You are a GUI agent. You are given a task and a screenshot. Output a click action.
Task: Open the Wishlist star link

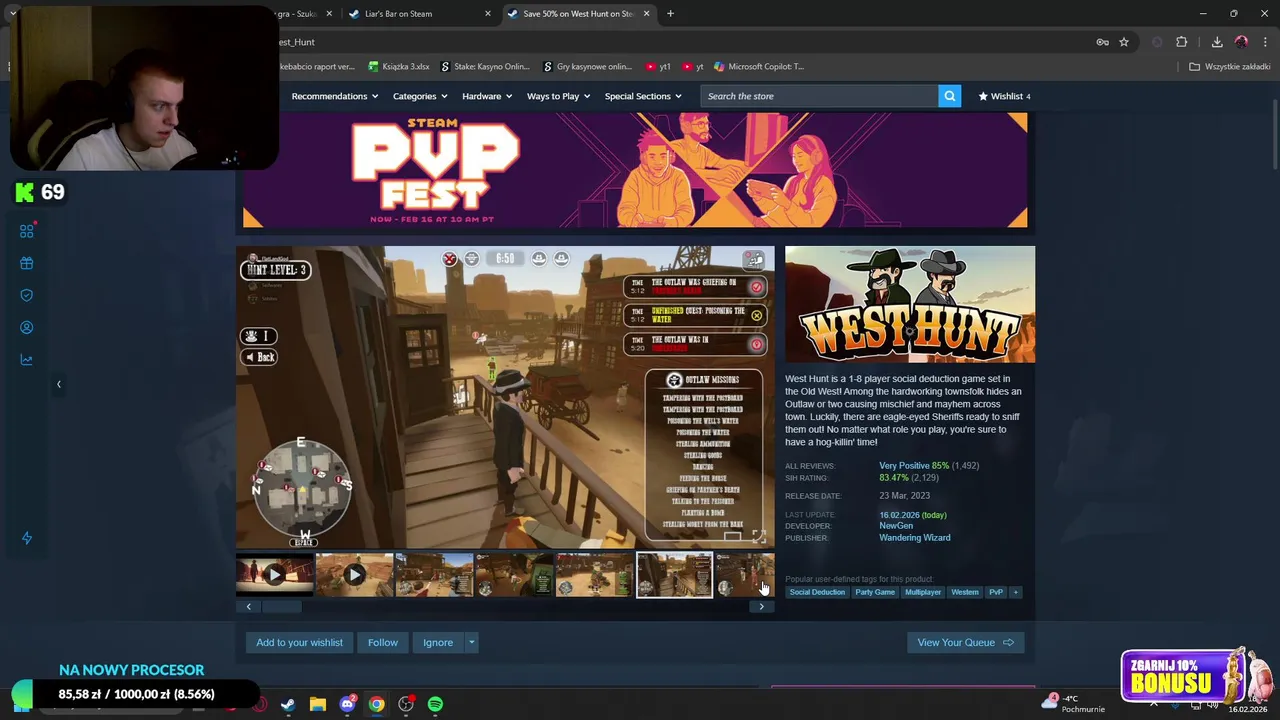(1004, 96)
